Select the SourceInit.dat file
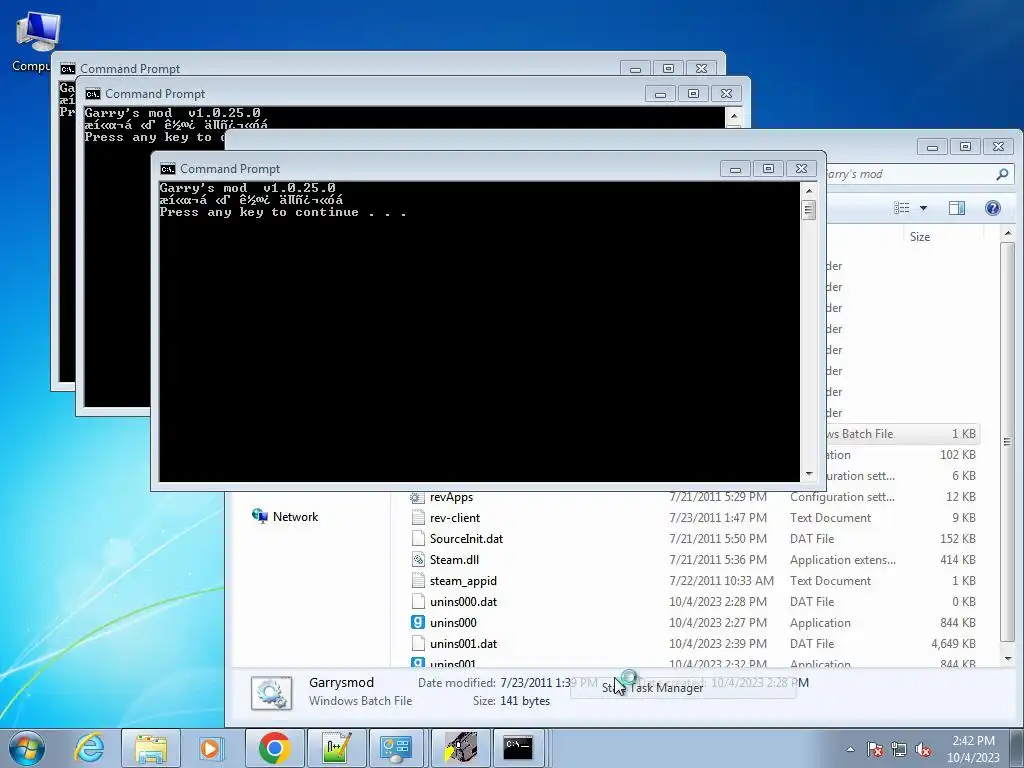Viewport: 1024px width, 768px height. pyautogui.click(x=466, y=539)
